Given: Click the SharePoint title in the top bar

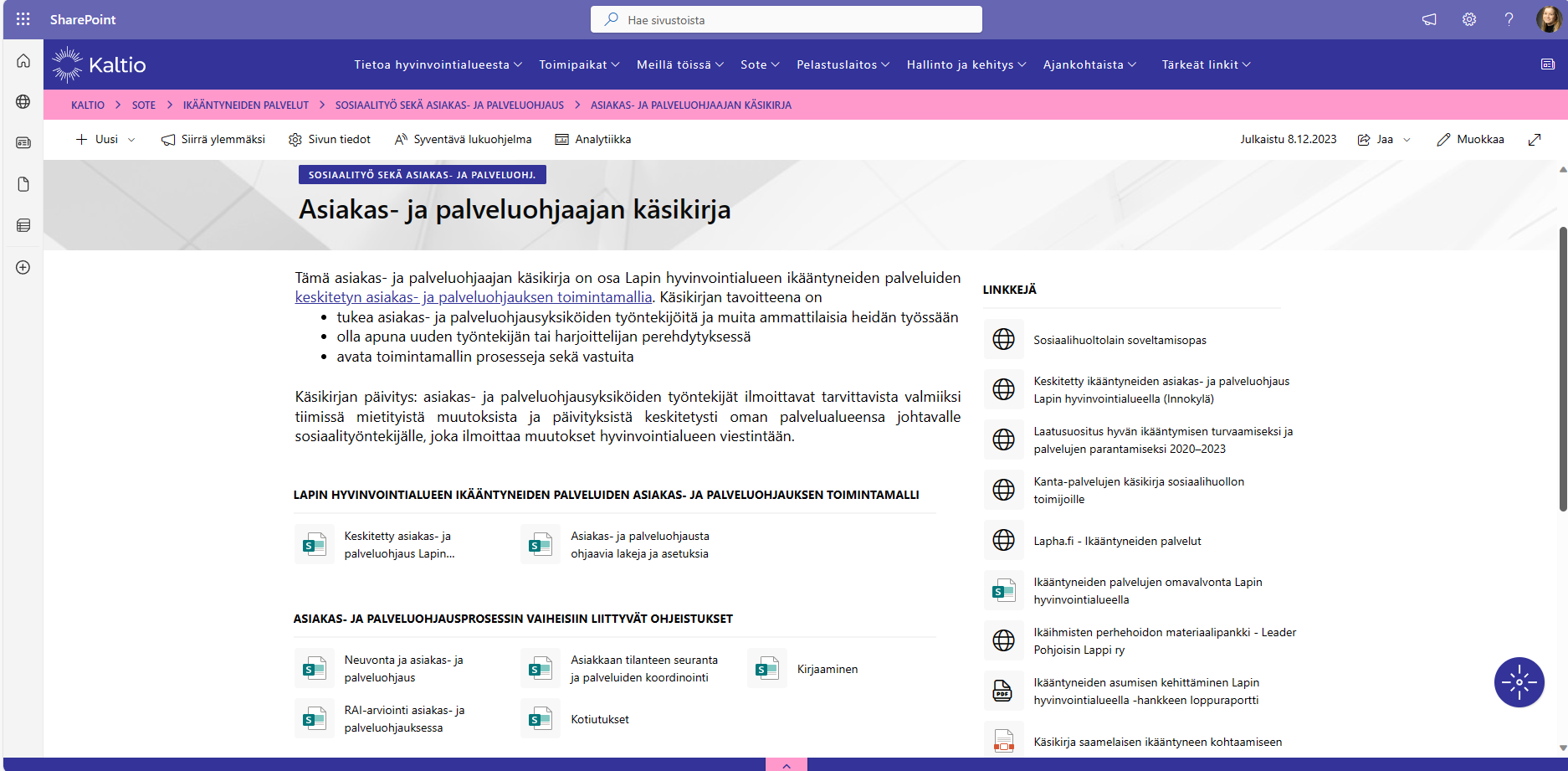Looking at the screenshot, I should [83, 19].
